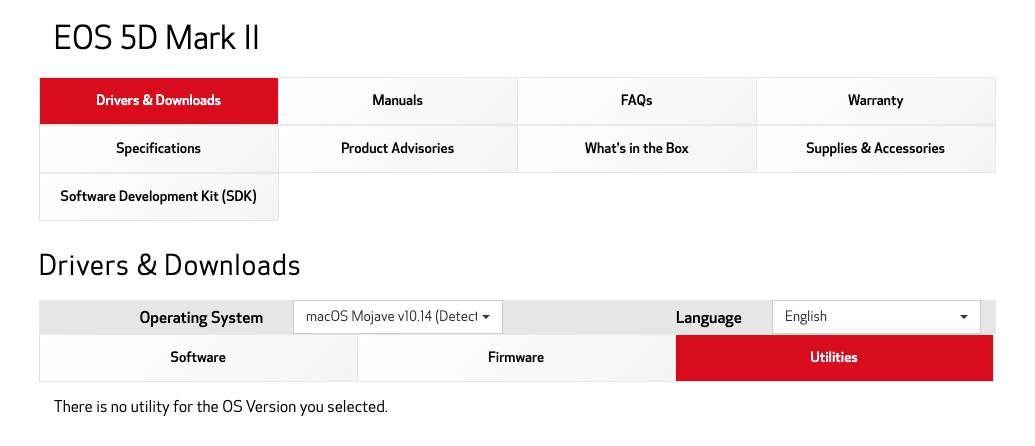The height and width of the screenshot is (446, 1035).
Task: Switch to the Manuals tab
Action: (x=397, y=100)
